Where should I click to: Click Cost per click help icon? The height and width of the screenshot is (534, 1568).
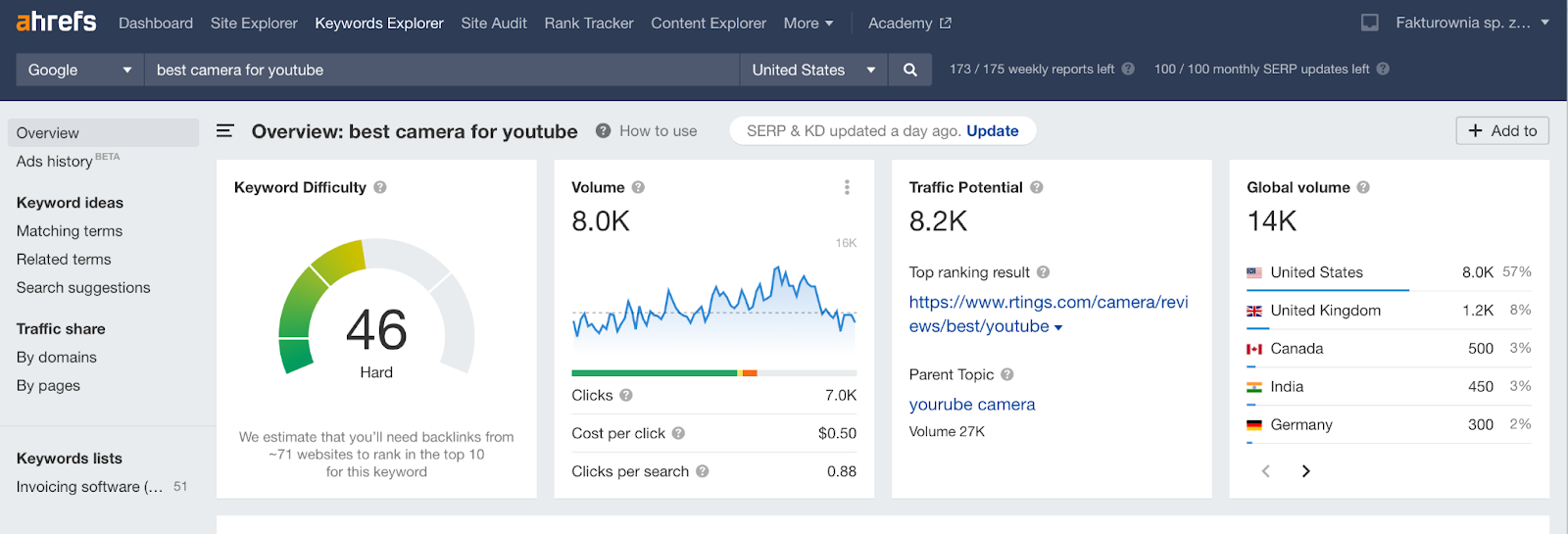678,433
